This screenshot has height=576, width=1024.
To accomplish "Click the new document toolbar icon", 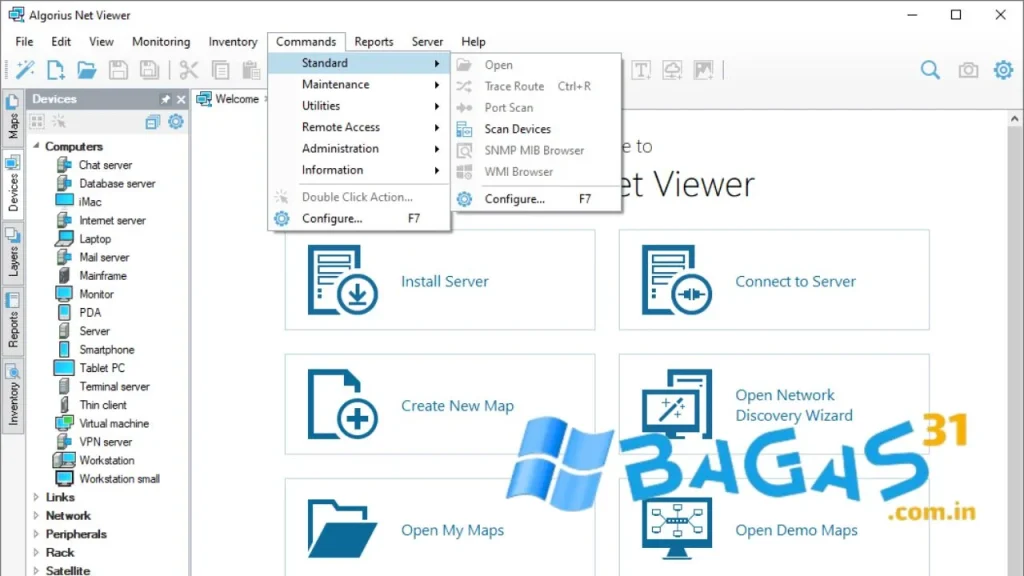I will point(56,70).
